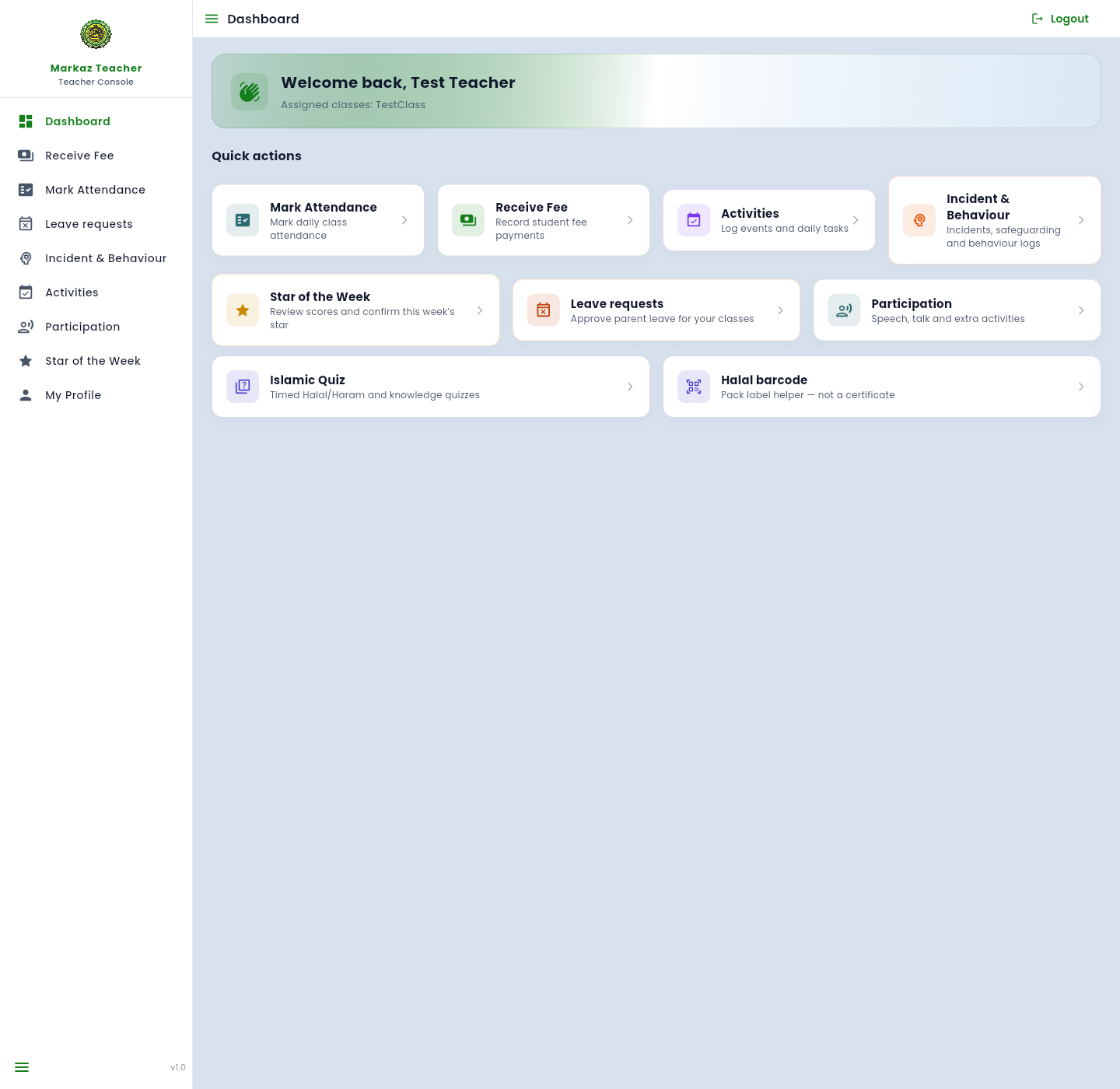Select My Profile in the sidebar menu
Viewport: 1120px width, 1089px height.
[96, 395]
